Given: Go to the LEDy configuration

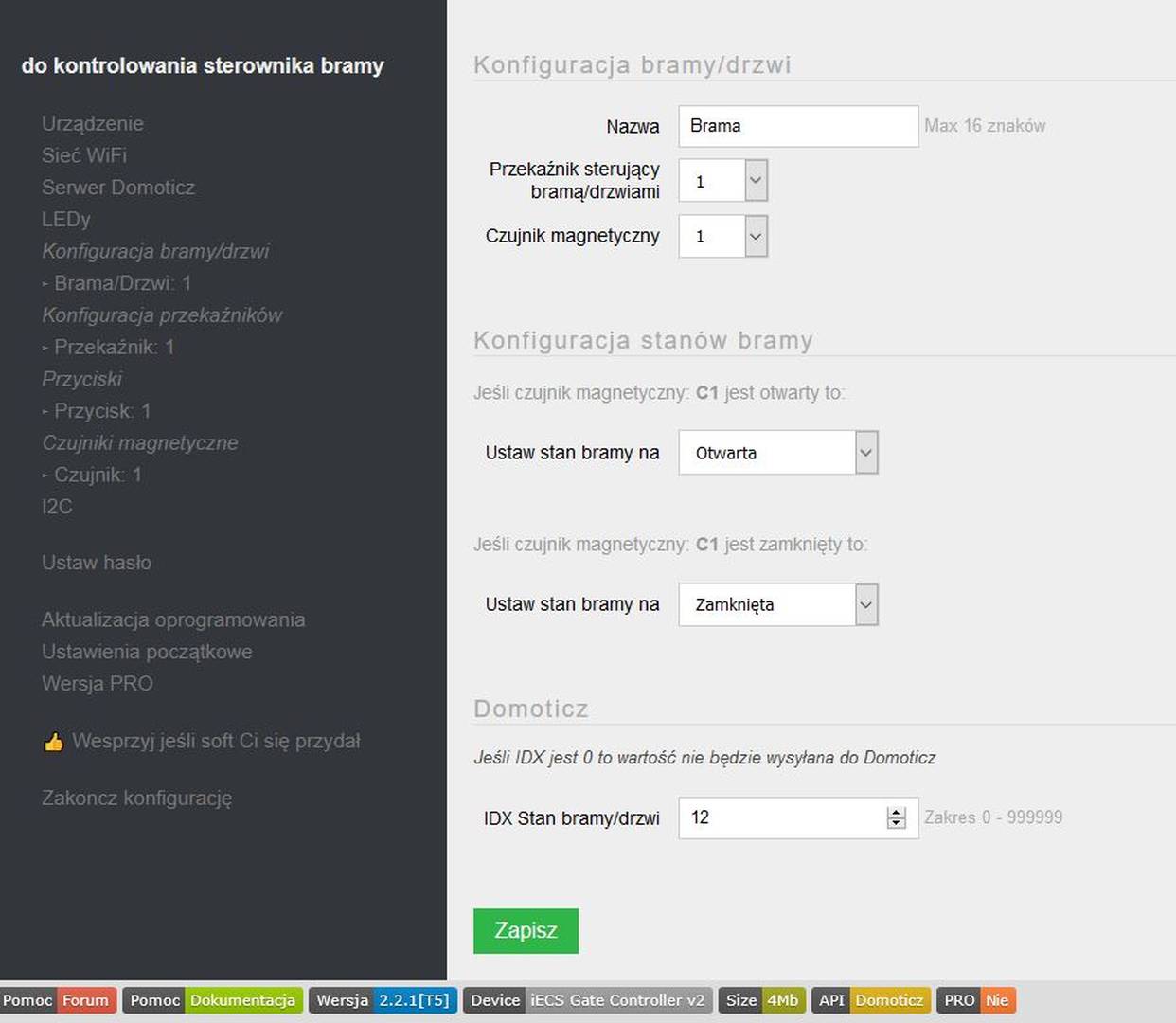Looking at the screenshot, I should (66, 220).
